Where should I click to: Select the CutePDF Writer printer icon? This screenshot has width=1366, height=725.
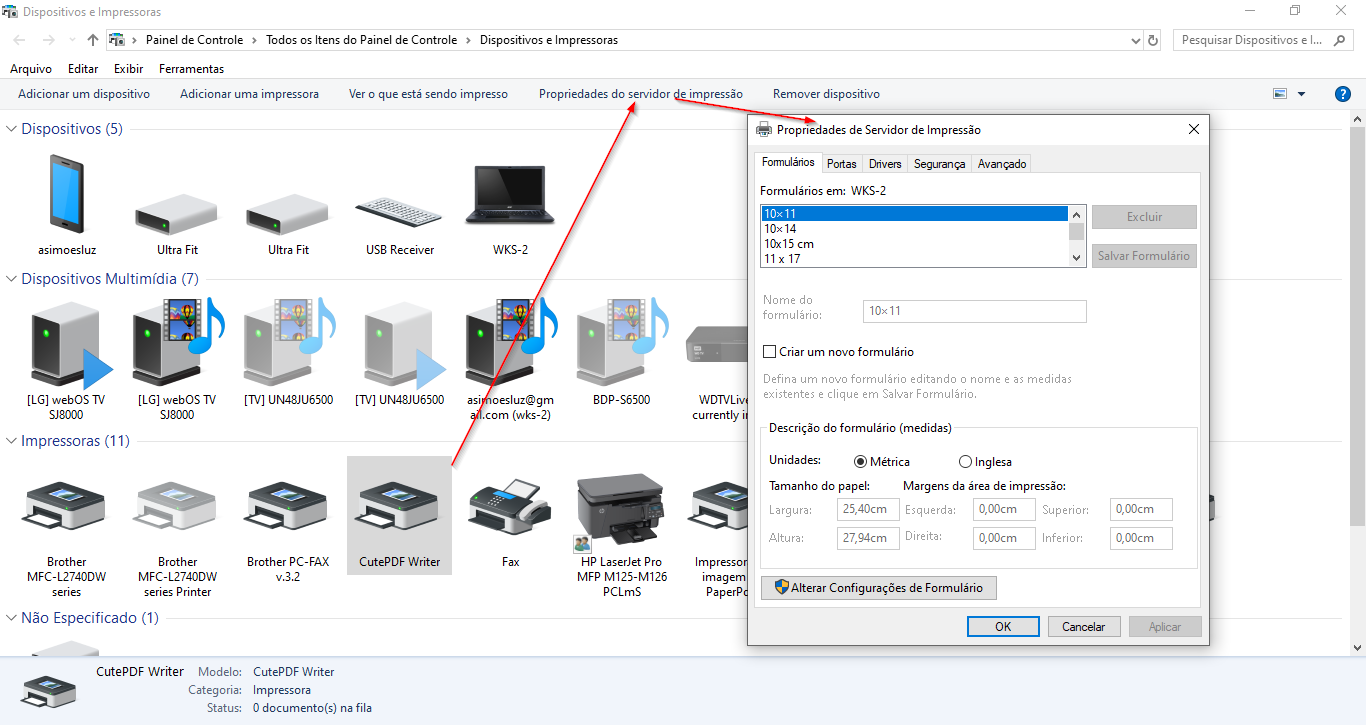tap(400, 507)
